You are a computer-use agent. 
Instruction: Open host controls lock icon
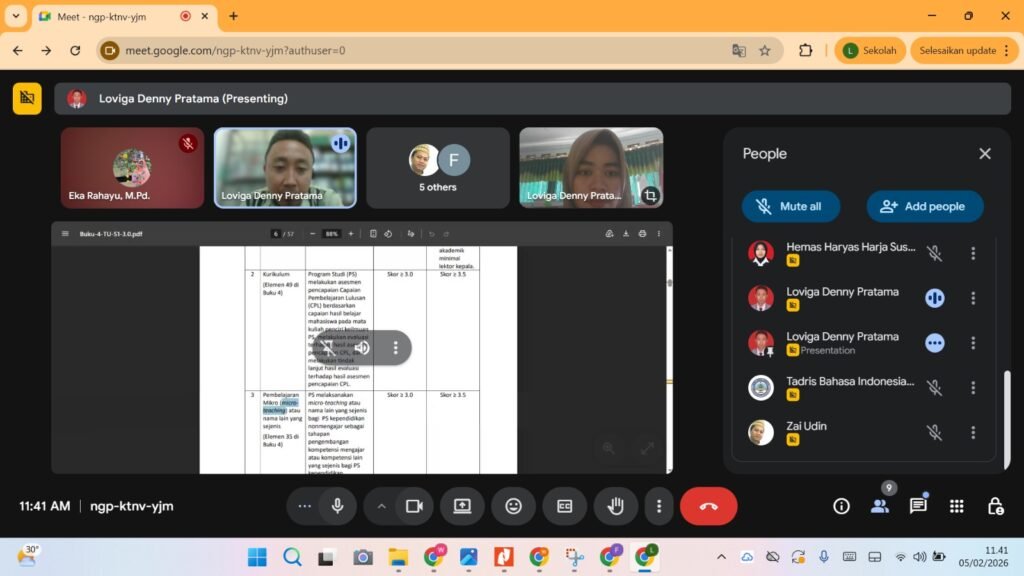[995, 506]
